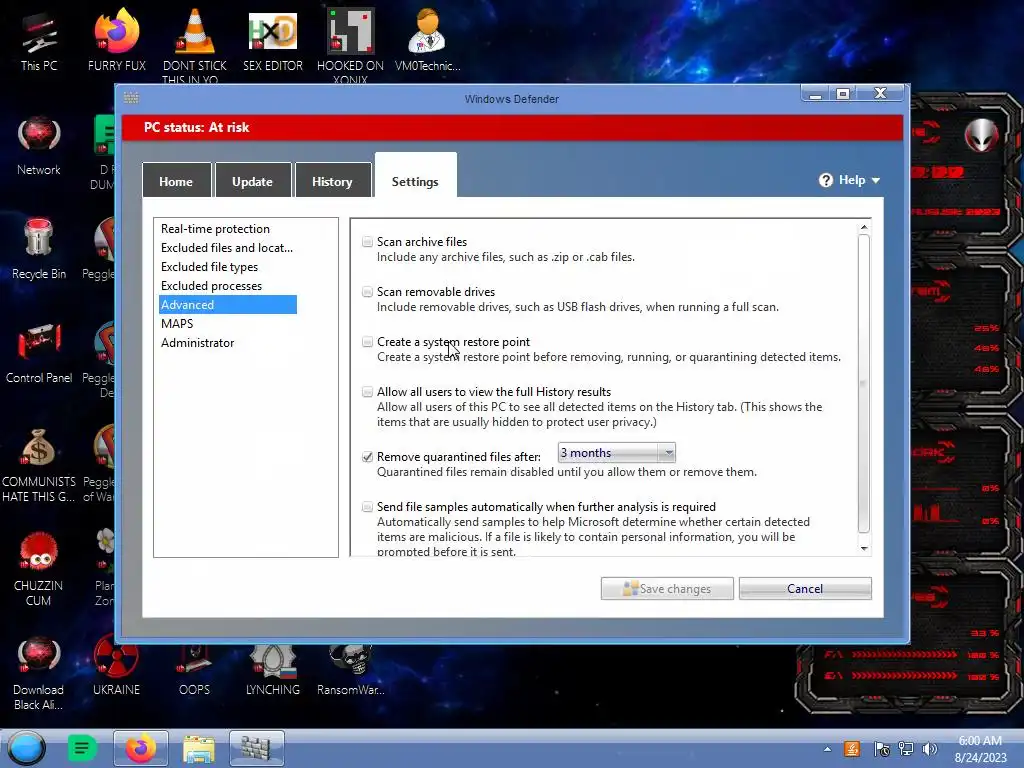The height and width of the screenshot is (768, 1024).
Task: Select Excluded processes entry
Action: (212, 285)
